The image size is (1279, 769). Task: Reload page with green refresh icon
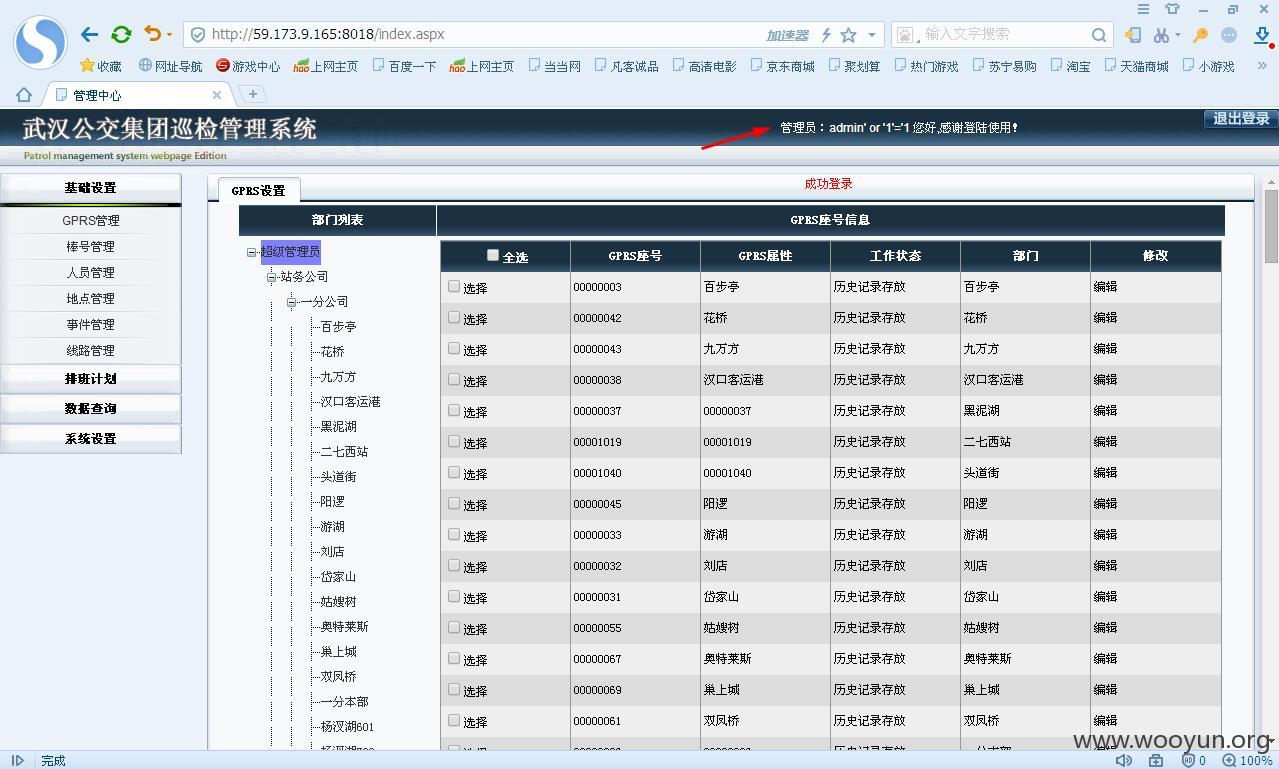(x=121, y=34)
